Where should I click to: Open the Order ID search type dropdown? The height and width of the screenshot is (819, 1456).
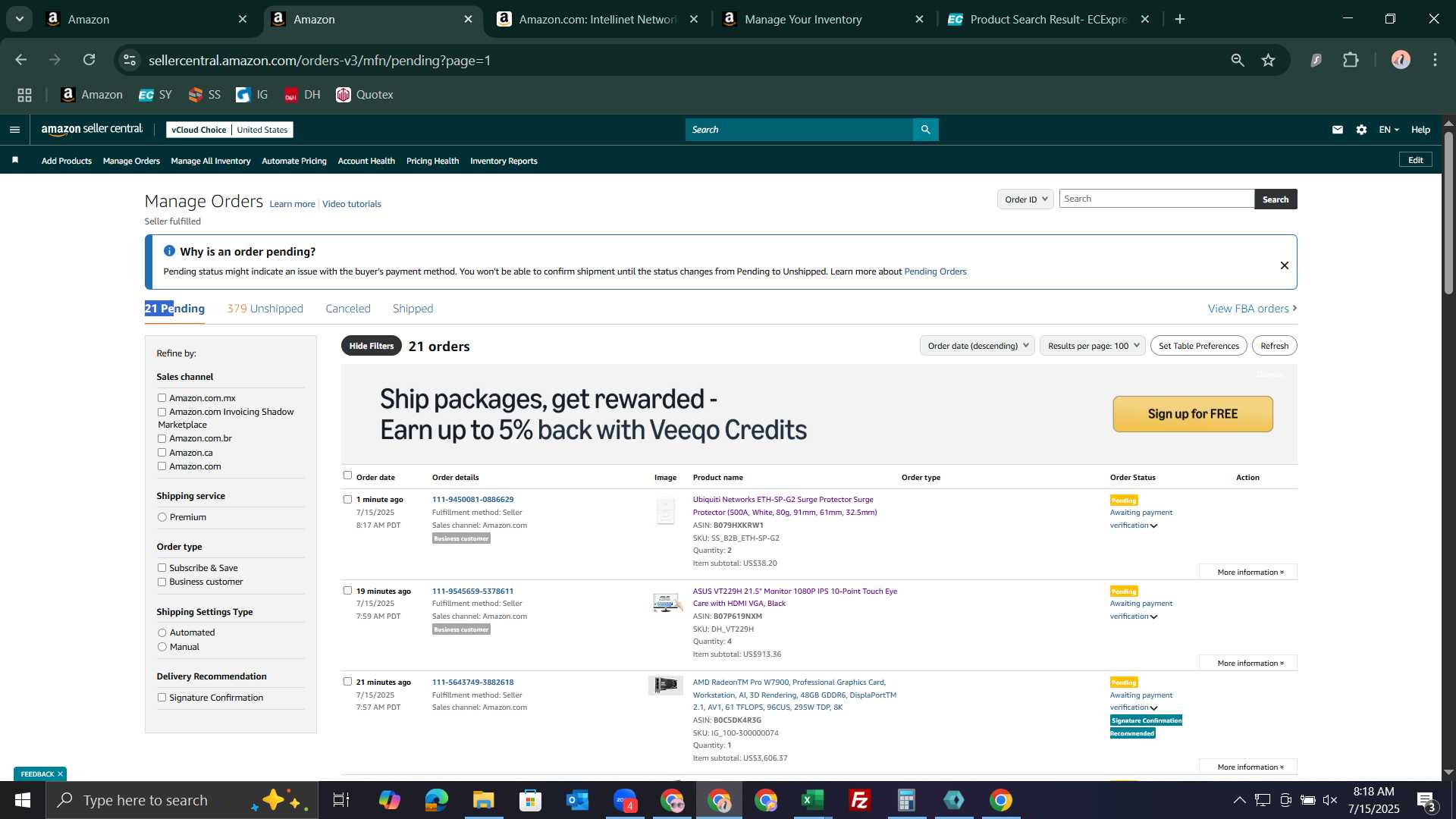(1025, 199)
